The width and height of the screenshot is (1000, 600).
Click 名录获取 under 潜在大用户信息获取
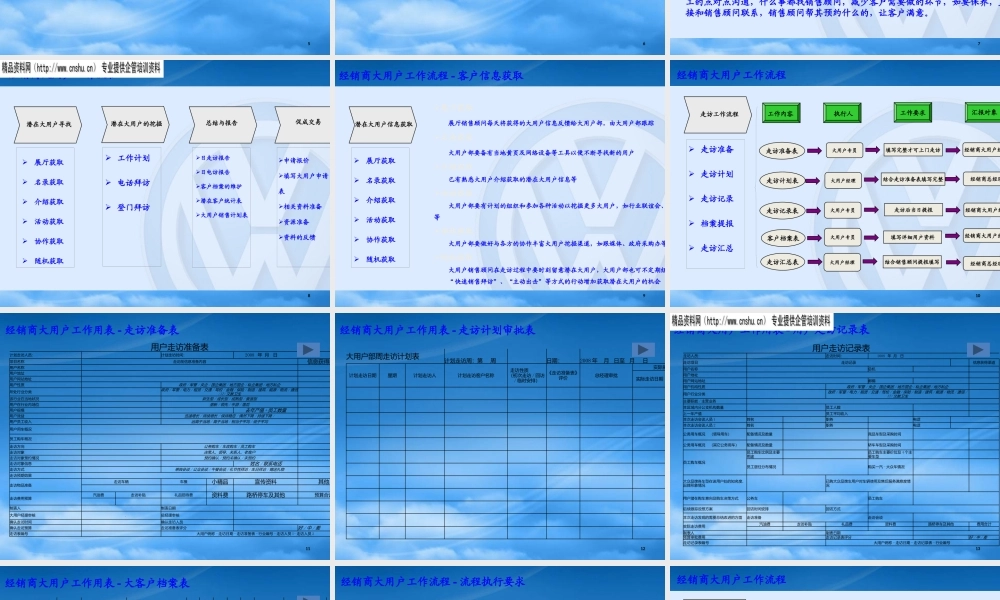(380, 180)
